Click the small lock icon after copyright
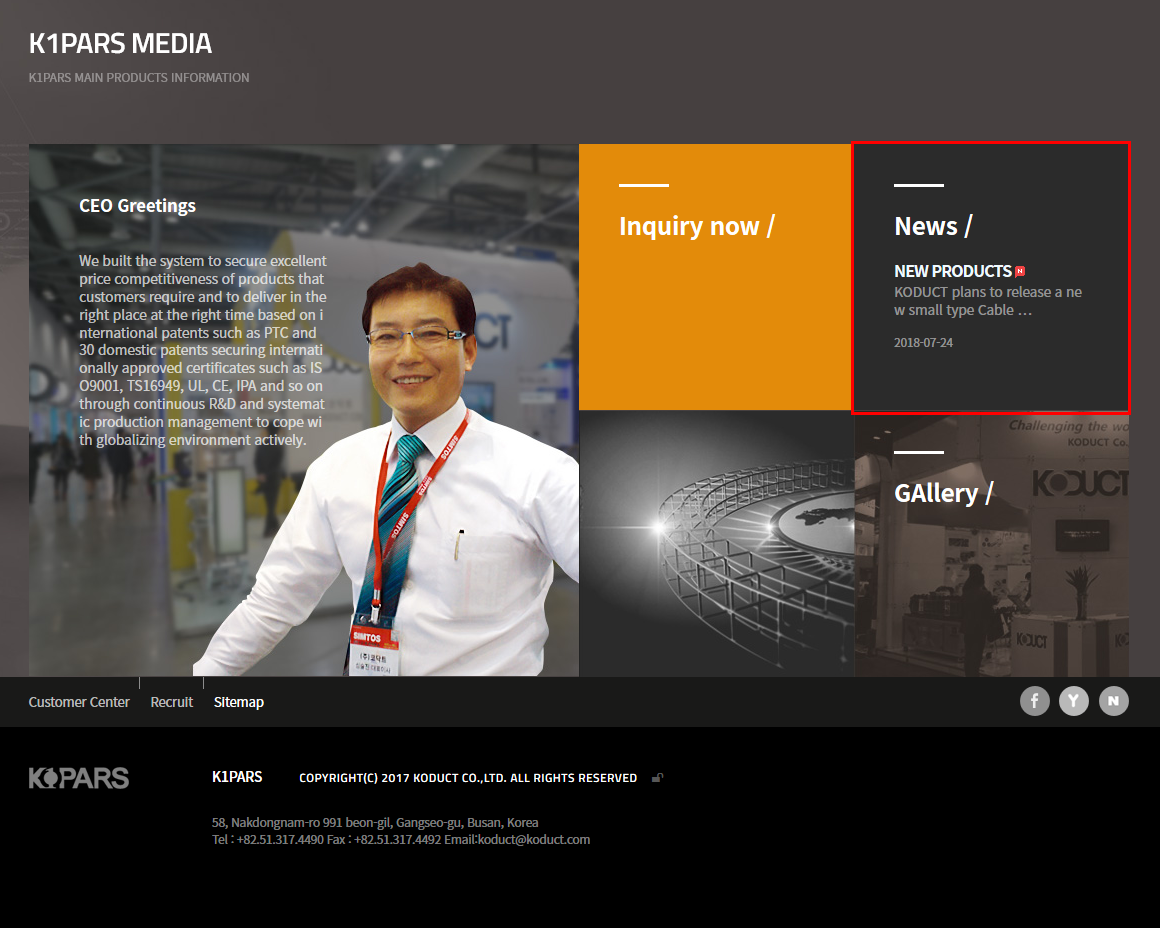The height and width of the screenshot is (928, 1160). pyautogui.click(x=657, y=778)
